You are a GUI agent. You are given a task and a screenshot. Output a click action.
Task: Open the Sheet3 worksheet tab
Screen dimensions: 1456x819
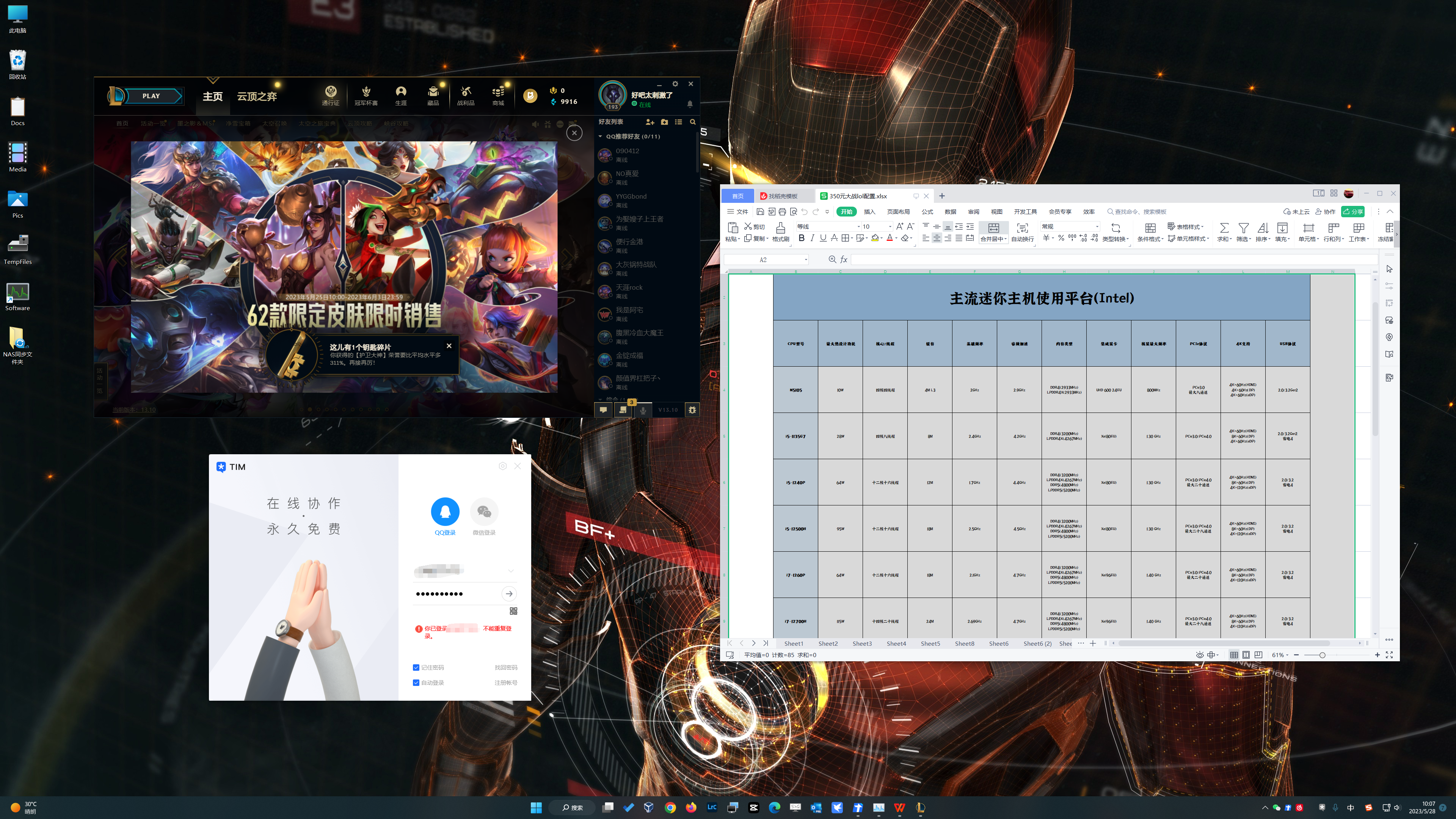click(x=861, y=643)
